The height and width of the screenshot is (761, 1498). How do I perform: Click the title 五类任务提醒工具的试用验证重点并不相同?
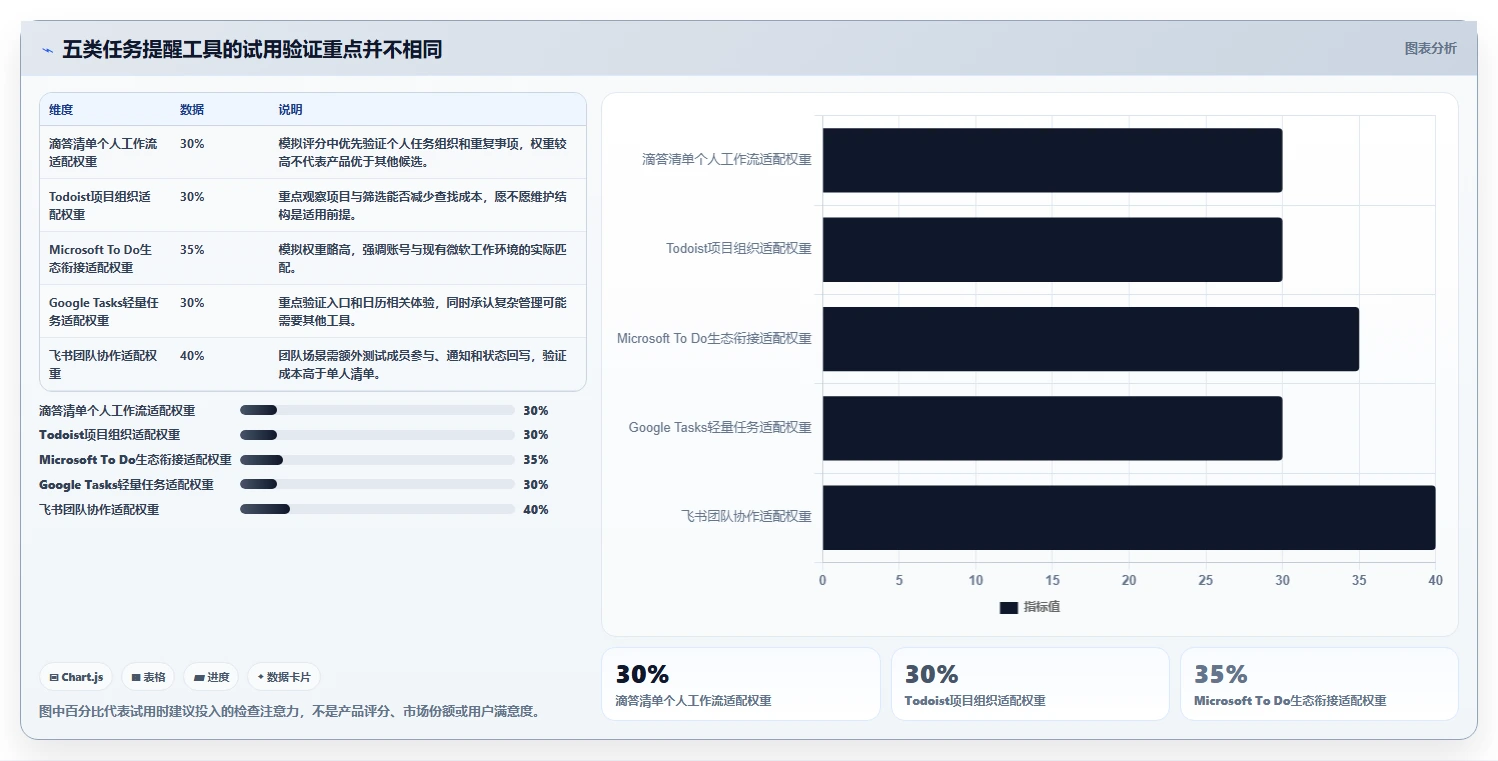[x=252, y=50]
